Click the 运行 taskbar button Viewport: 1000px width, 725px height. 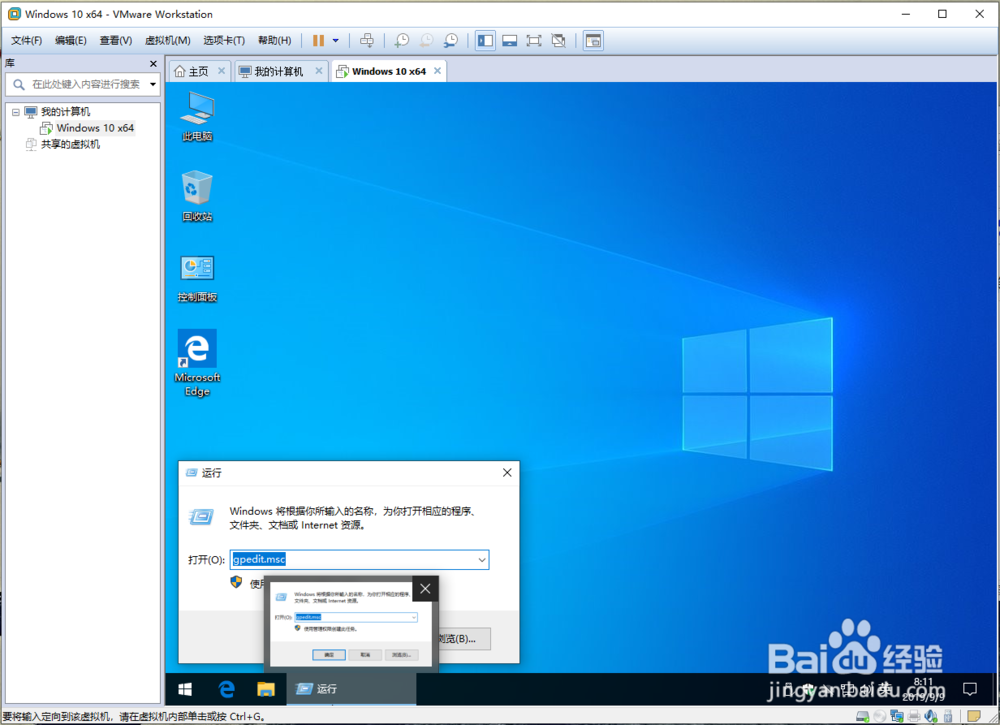(351, 689)
